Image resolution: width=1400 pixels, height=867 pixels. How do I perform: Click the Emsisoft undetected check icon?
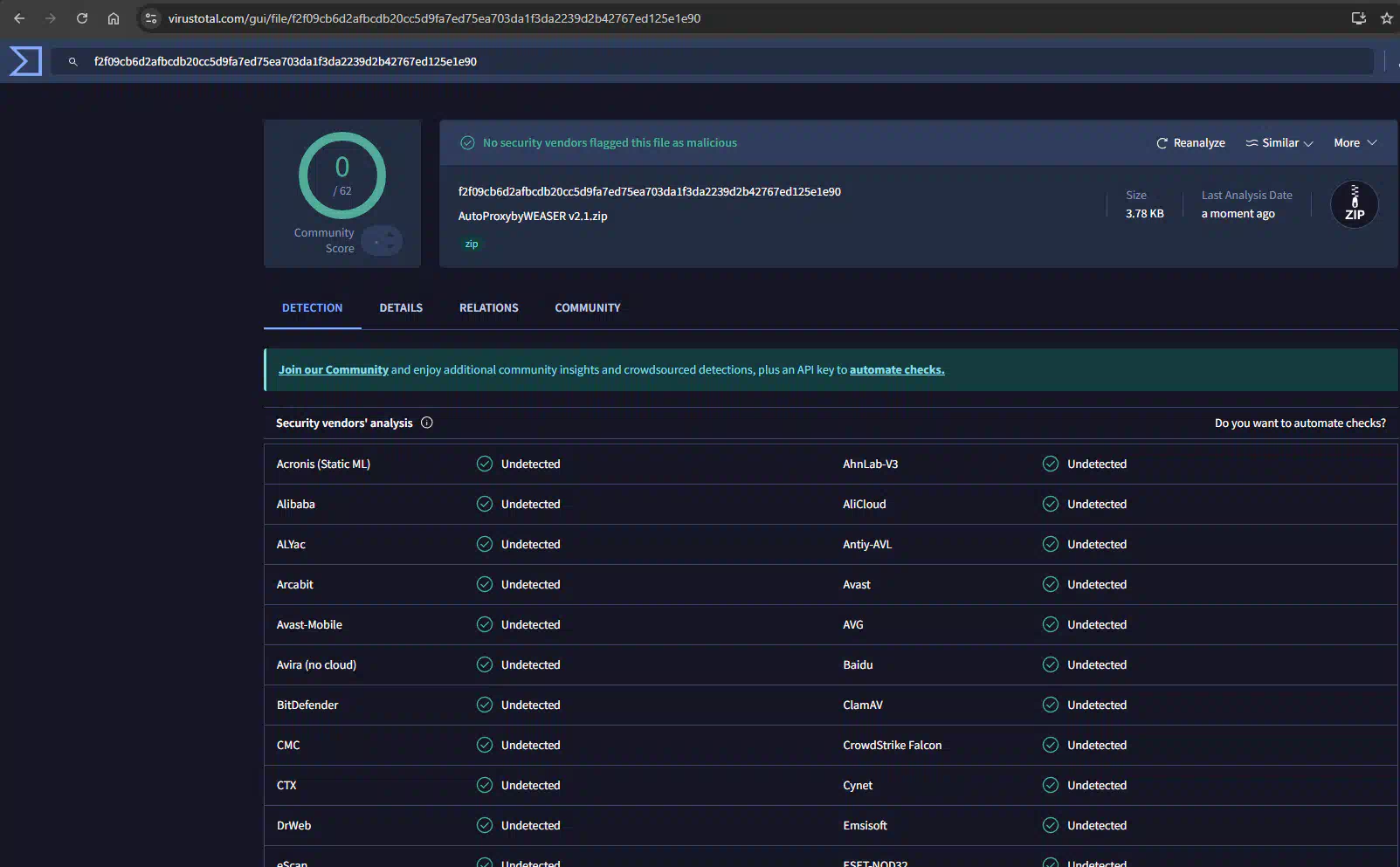(x=1051, y=825)
